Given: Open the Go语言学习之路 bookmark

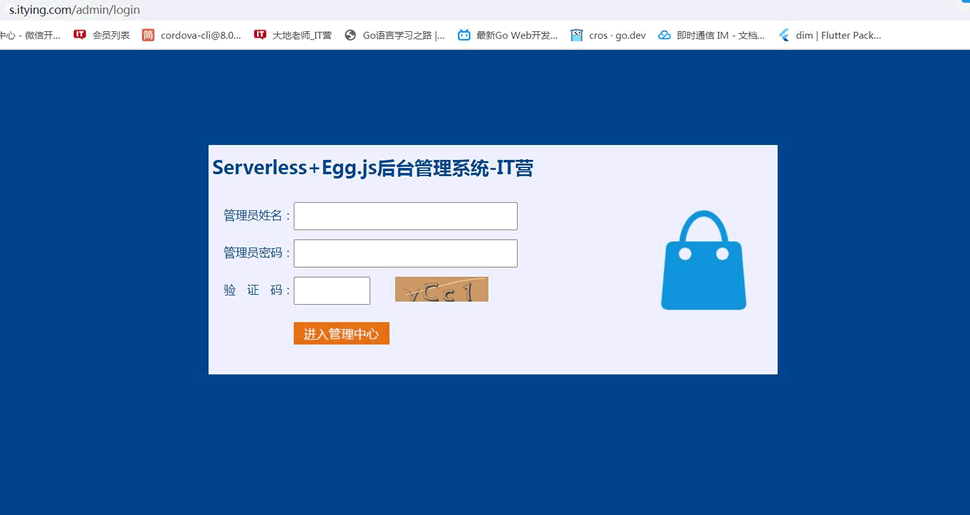Looking at the screenshot, I should (395, 35).
